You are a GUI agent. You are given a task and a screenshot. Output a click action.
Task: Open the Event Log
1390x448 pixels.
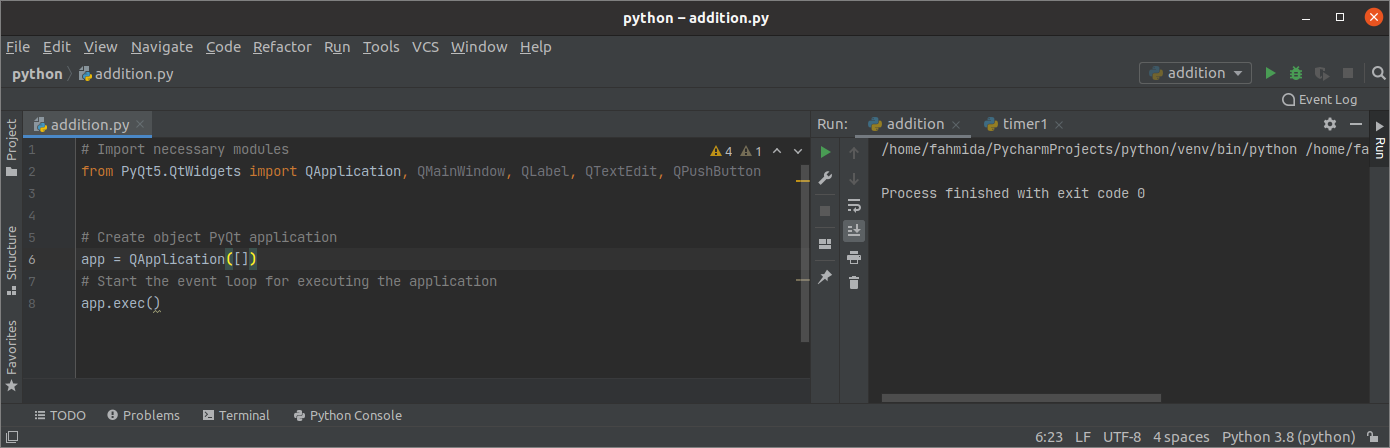click(x=1319, y=99)
